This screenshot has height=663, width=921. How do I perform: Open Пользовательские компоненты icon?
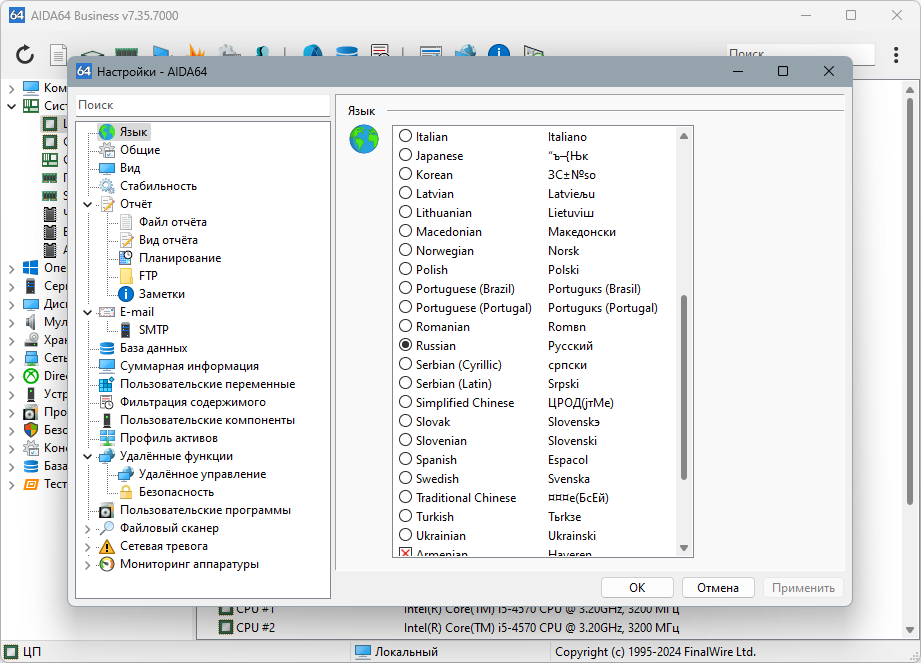pos(107,420)
